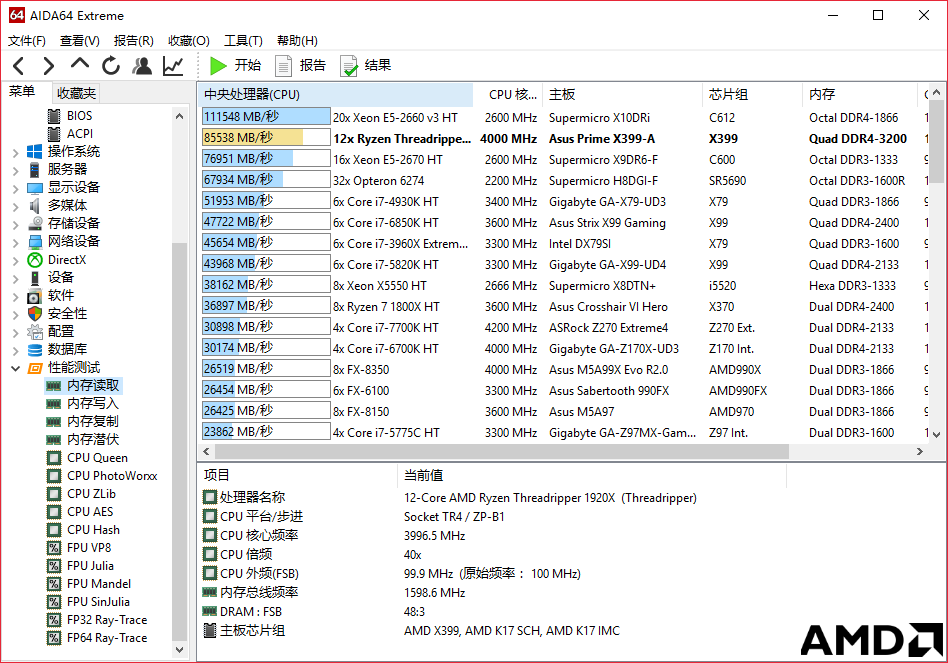The image size is (948, 663).
Task: Select FP64 Ray-Trace benchmark
Action: (x=107, y=638)
